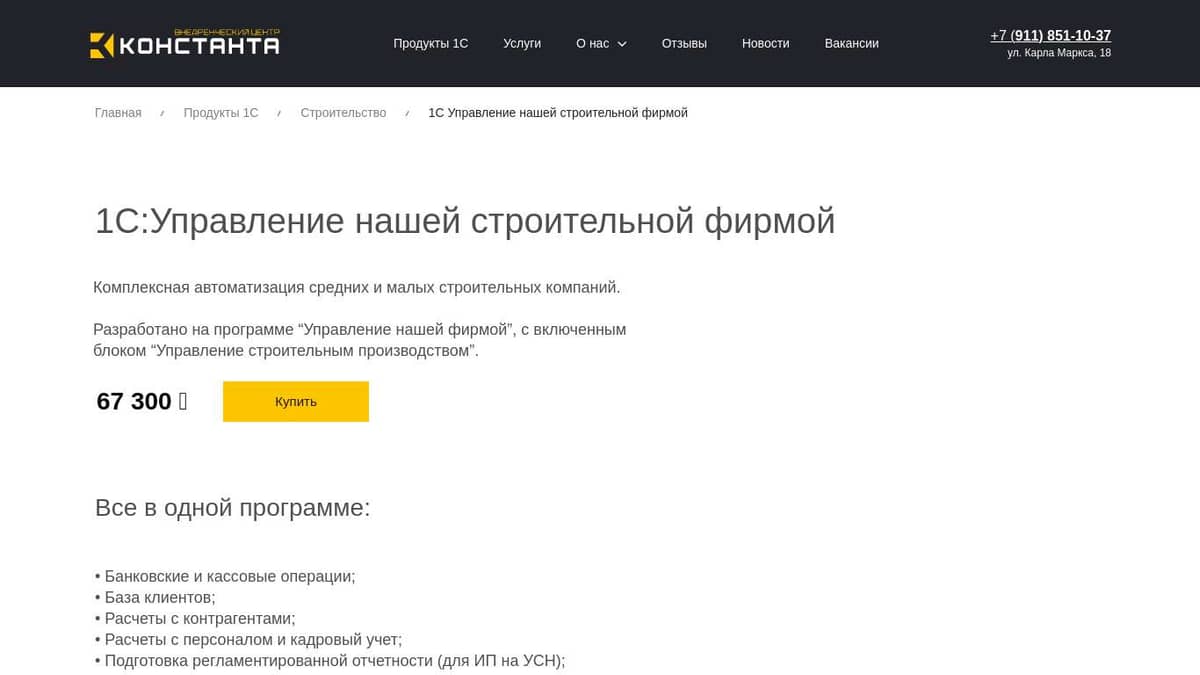Open the Новости navigation item

(x=766, y=43)
